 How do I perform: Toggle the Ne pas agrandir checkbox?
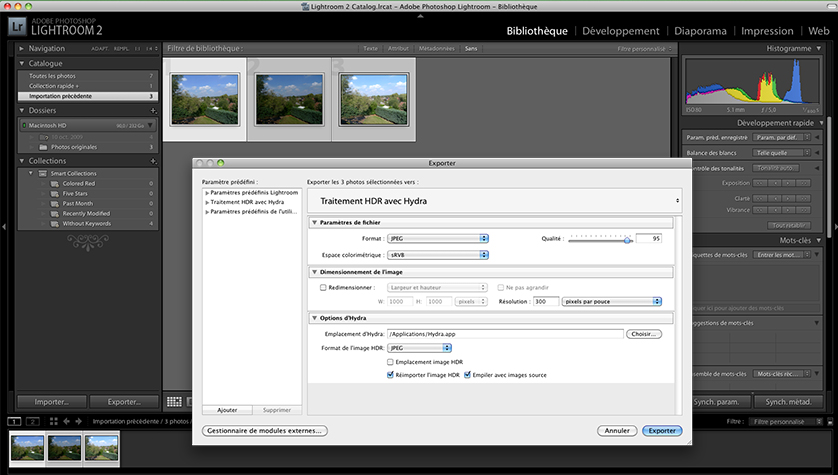501,287
